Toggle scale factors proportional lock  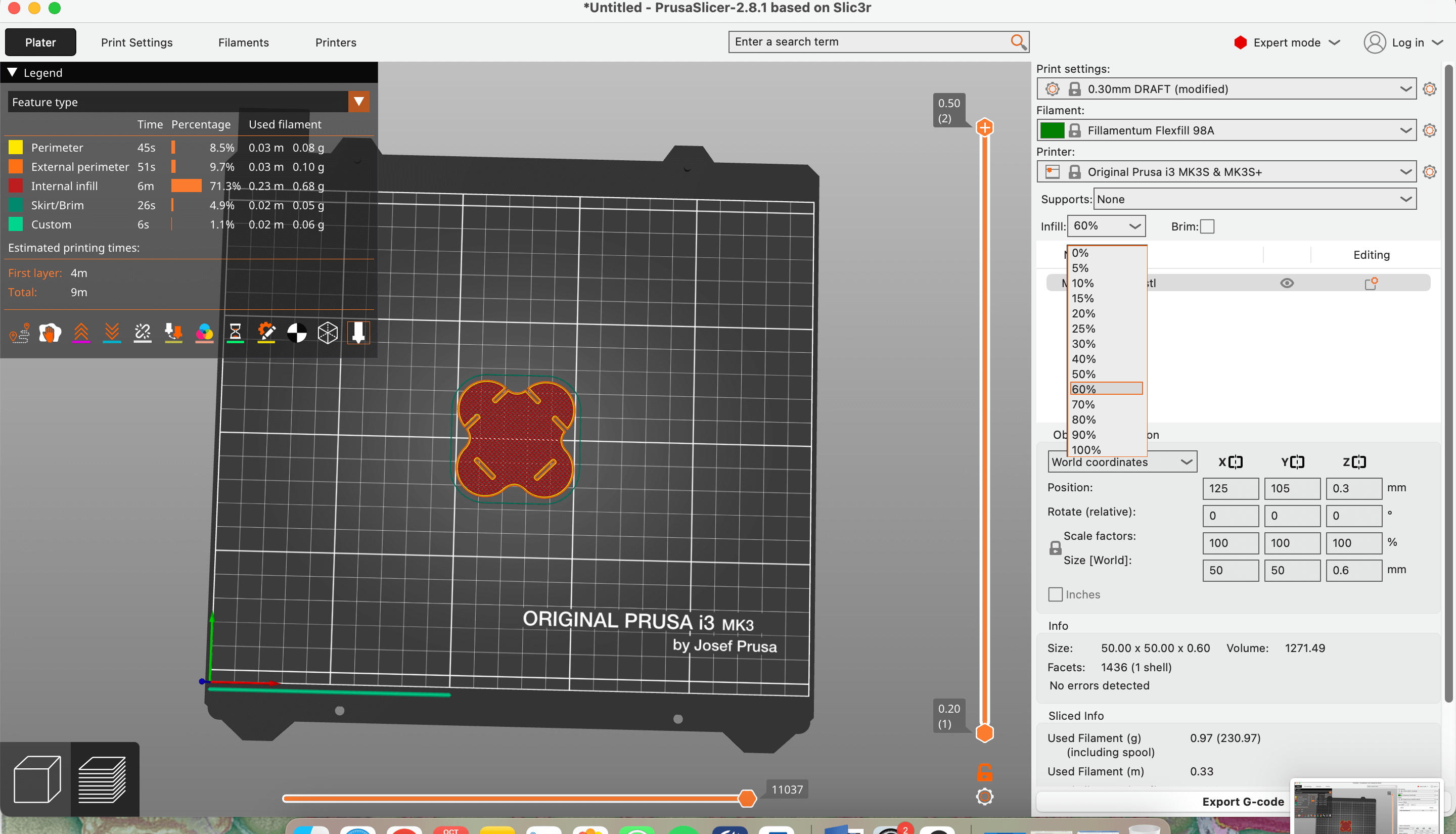[x=1055, y=548]
